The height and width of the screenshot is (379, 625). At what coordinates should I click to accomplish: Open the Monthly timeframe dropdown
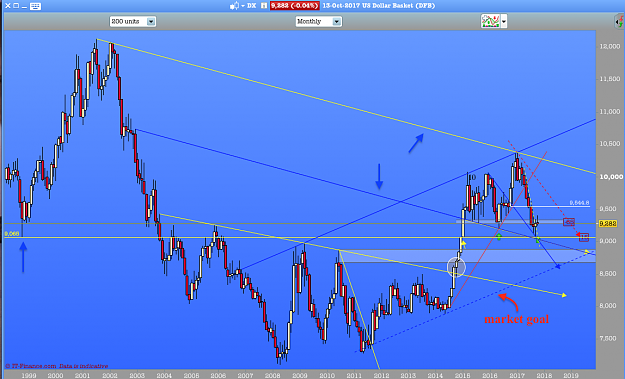pyautogui.click(x=318, y=22)
